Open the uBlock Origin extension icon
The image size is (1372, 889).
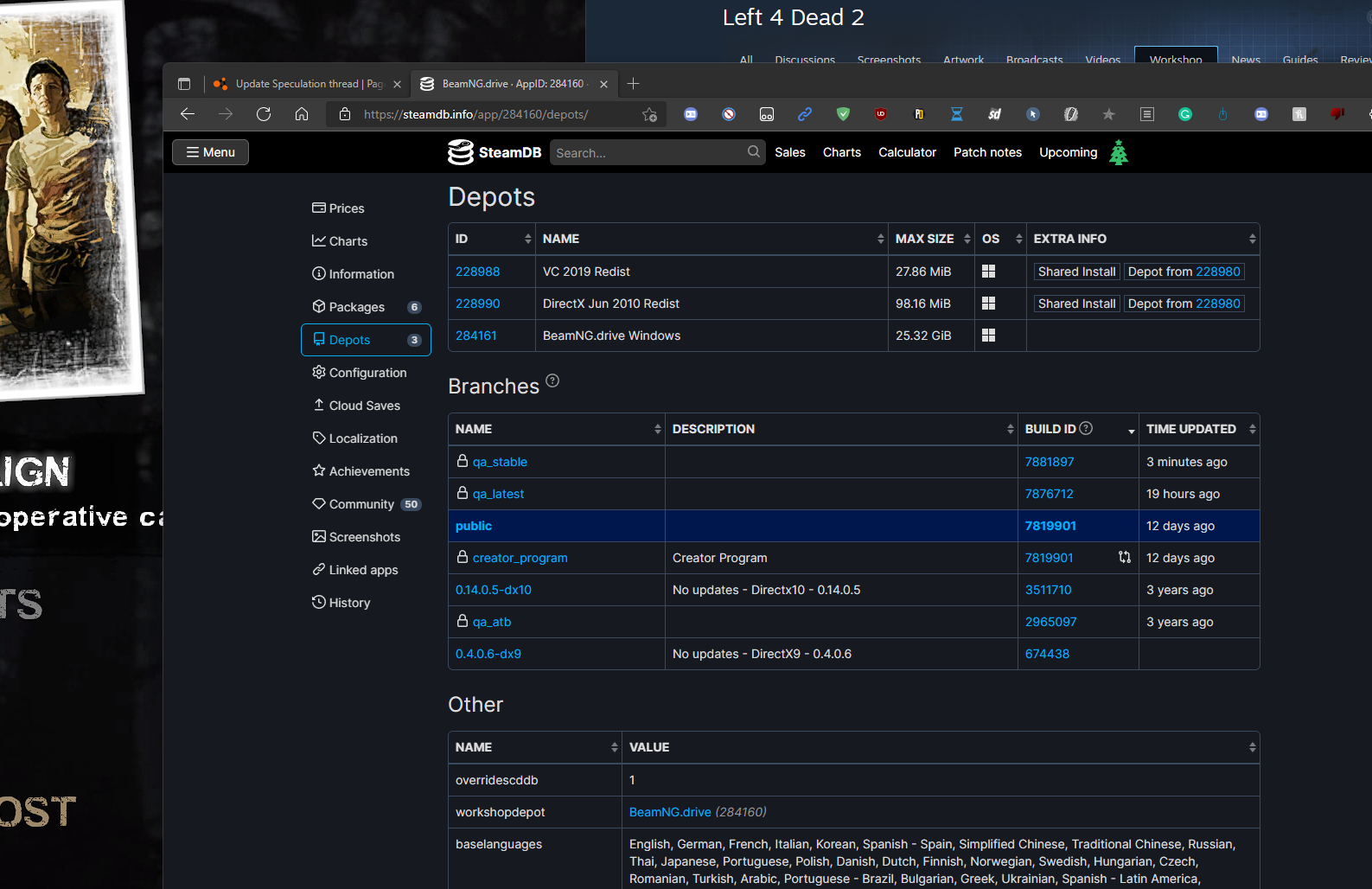click(x=881, y=114)
